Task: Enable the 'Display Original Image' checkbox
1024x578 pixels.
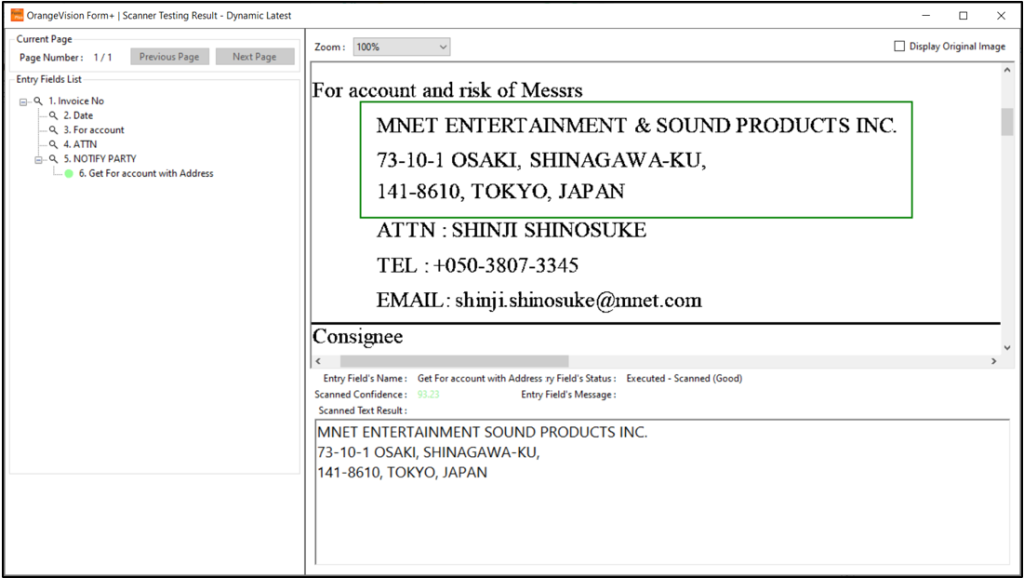Action: click(897, 45)
